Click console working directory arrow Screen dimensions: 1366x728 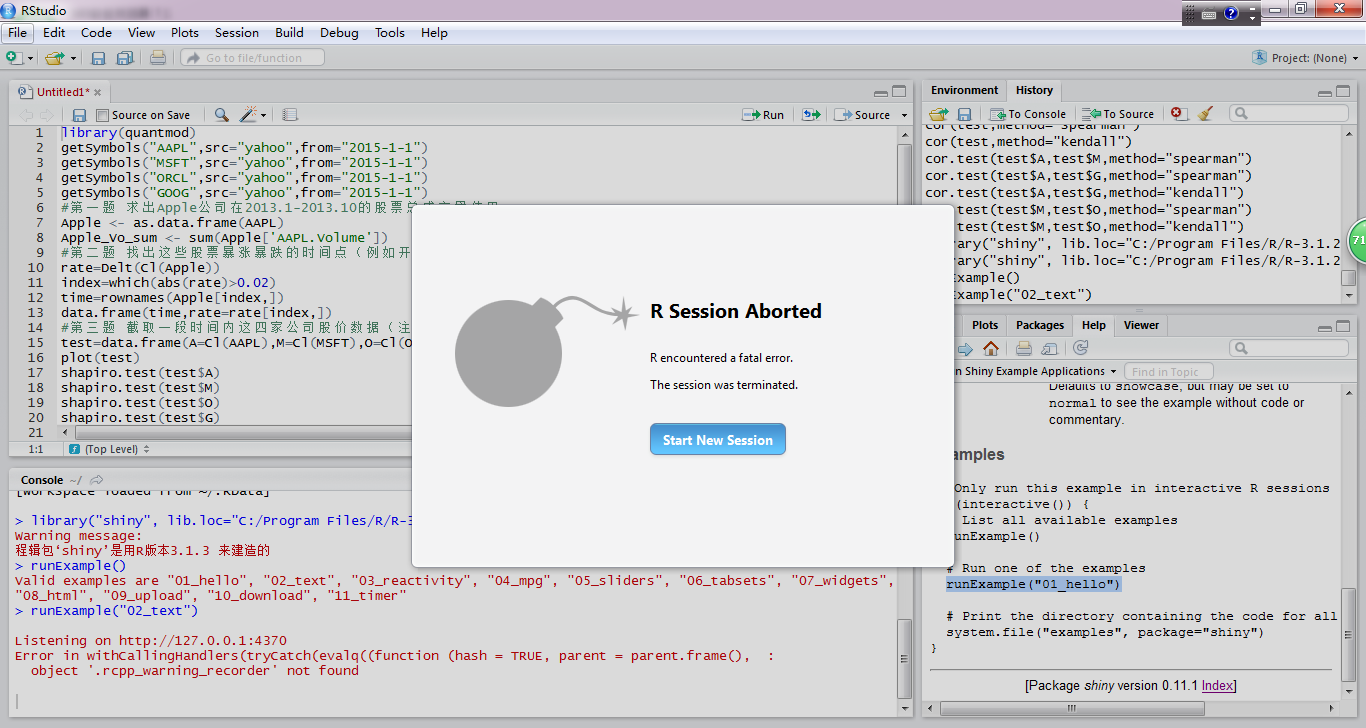tap(97, 480)
